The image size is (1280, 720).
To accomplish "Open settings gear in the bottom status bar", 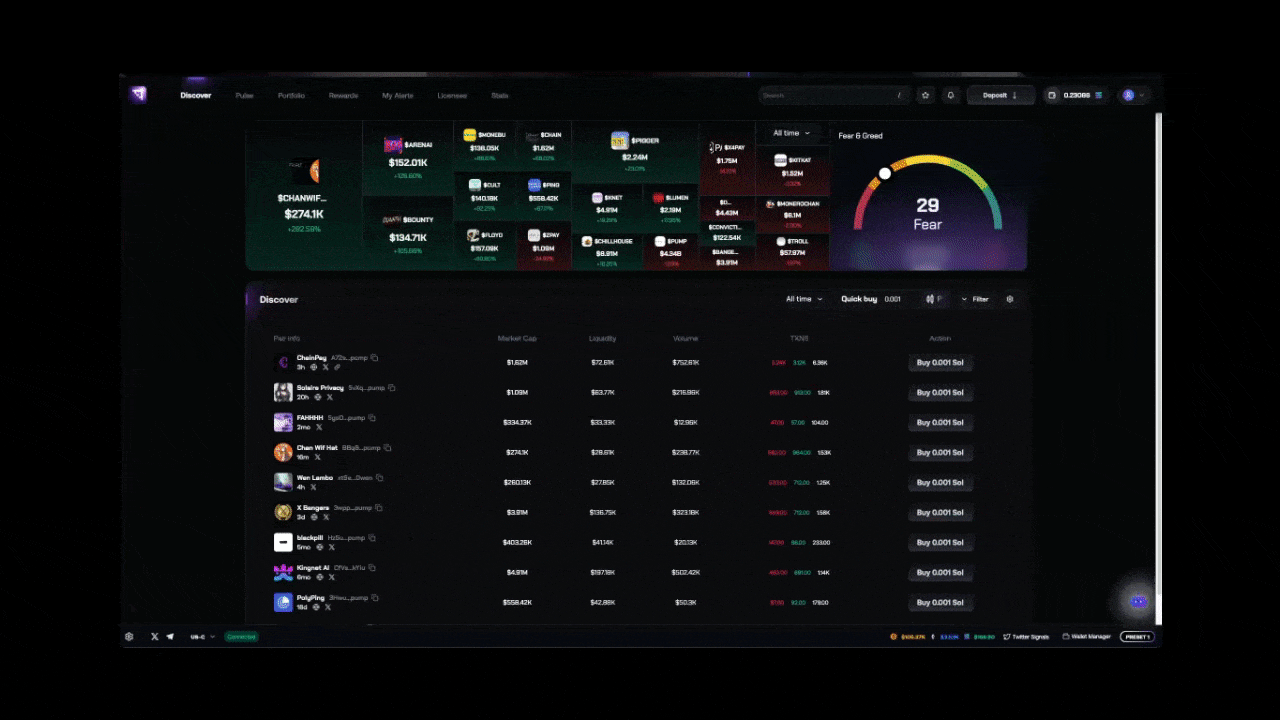I will (128, 636).
